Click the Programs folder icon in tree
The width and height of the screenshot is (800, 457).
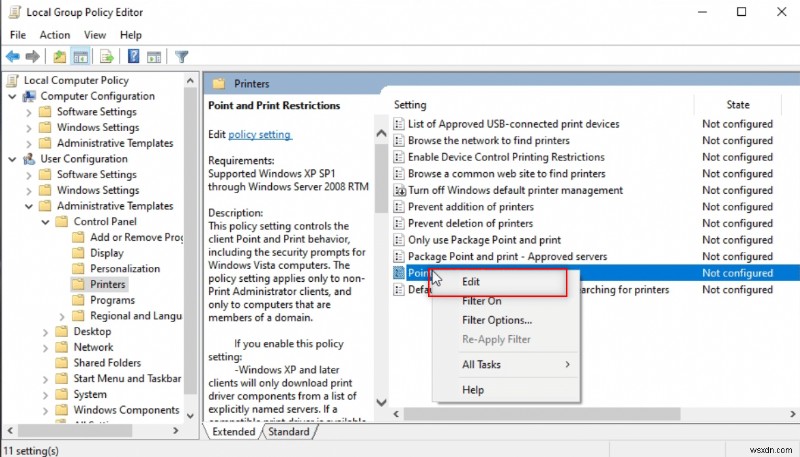(78, 300)
